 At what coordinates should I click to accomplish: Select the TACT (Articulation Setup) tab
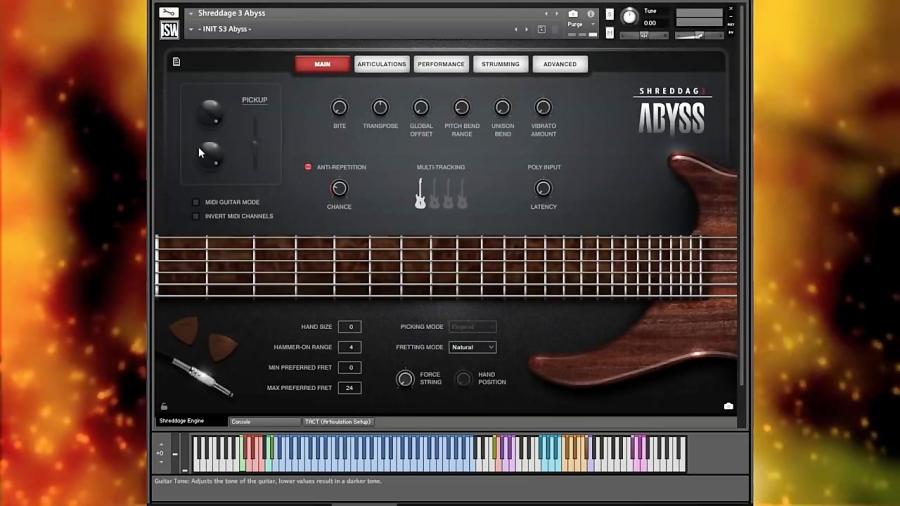click(x=338, y=422)
